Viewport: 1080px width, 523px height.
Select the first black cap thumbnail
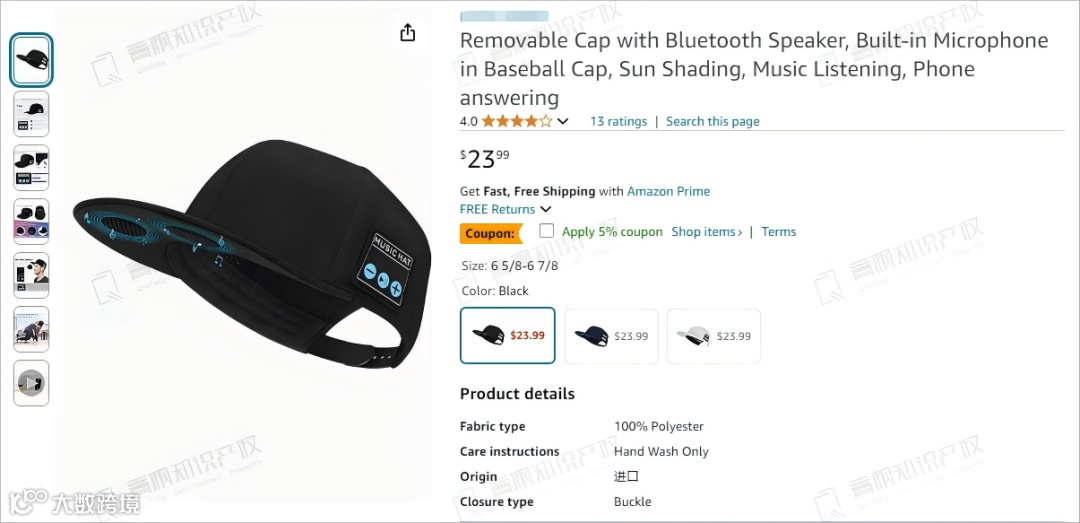pyautogui.click(x=31, y=60)
